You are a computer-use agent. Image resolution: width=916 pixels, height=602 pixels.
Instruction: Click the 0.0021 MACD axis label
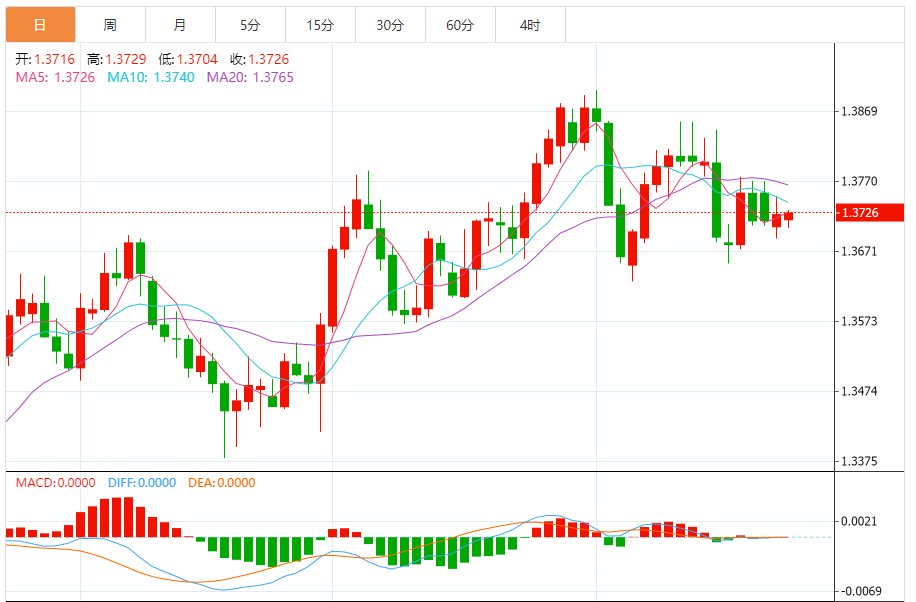[x=859, y=521]
